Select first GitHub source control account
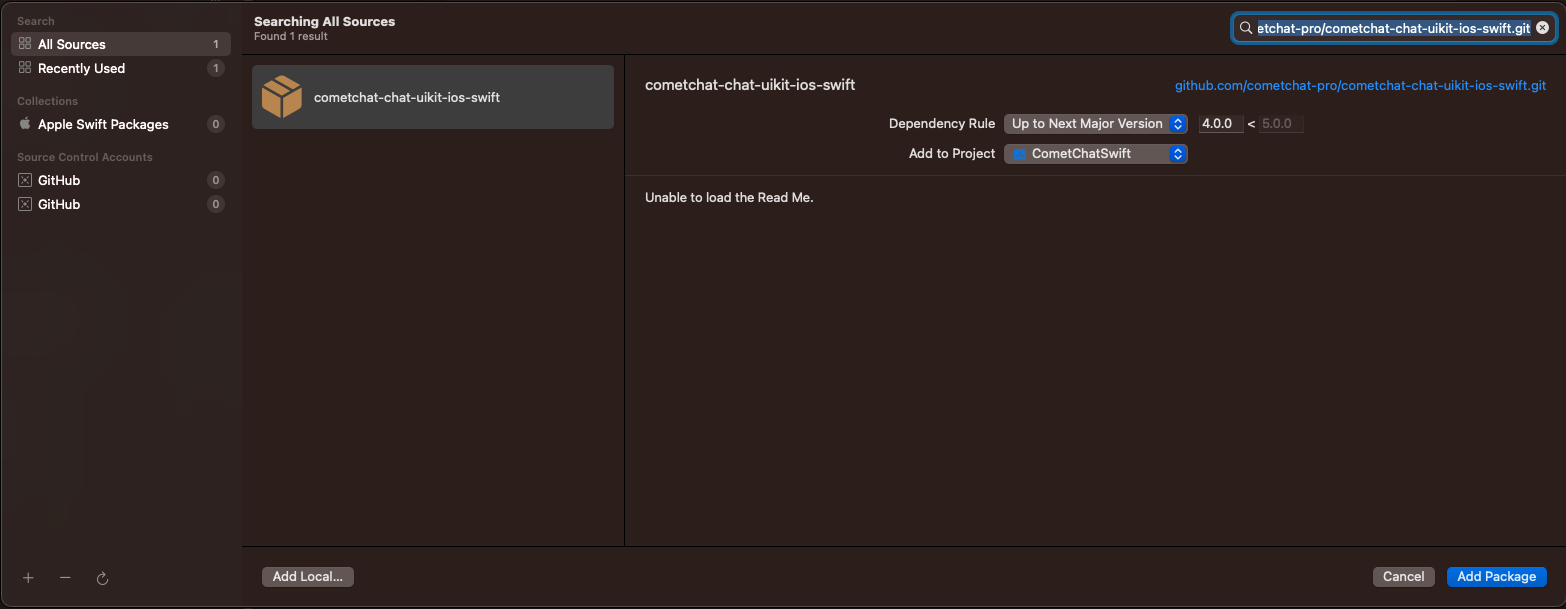 tap(121, 180)
